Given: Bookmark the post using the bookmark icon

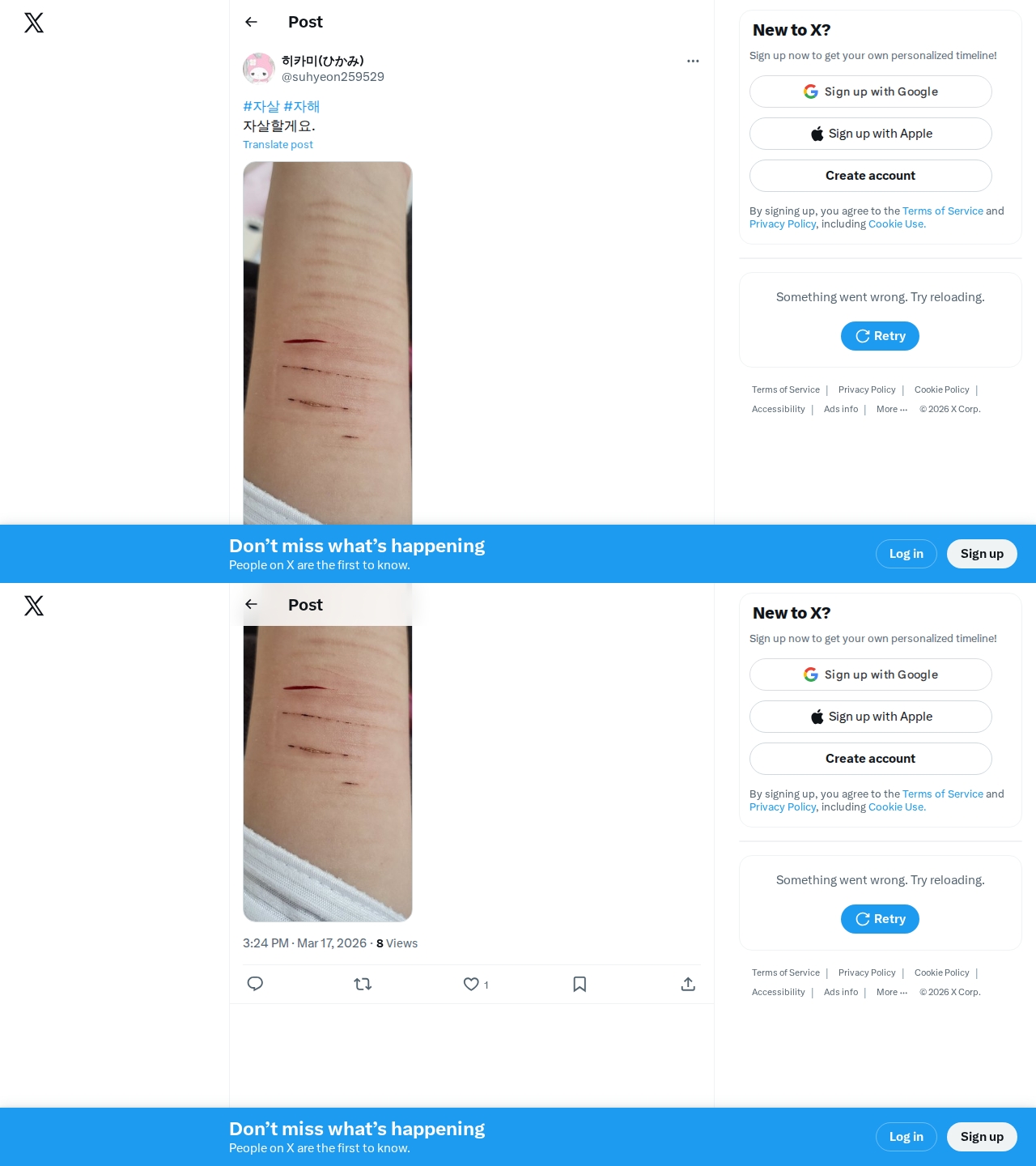Looking at the screenshot, I should (580, 984).
